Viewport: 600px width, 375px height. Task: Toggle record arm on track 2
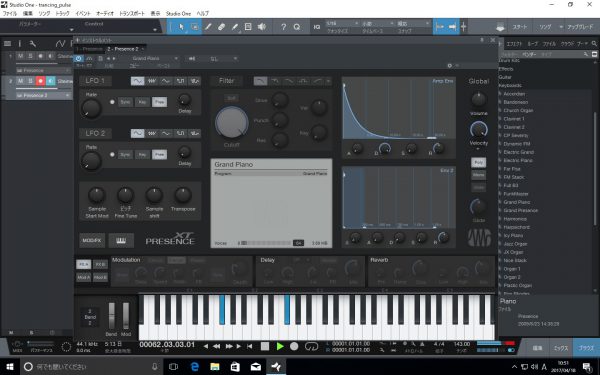(x=40, y=81)
